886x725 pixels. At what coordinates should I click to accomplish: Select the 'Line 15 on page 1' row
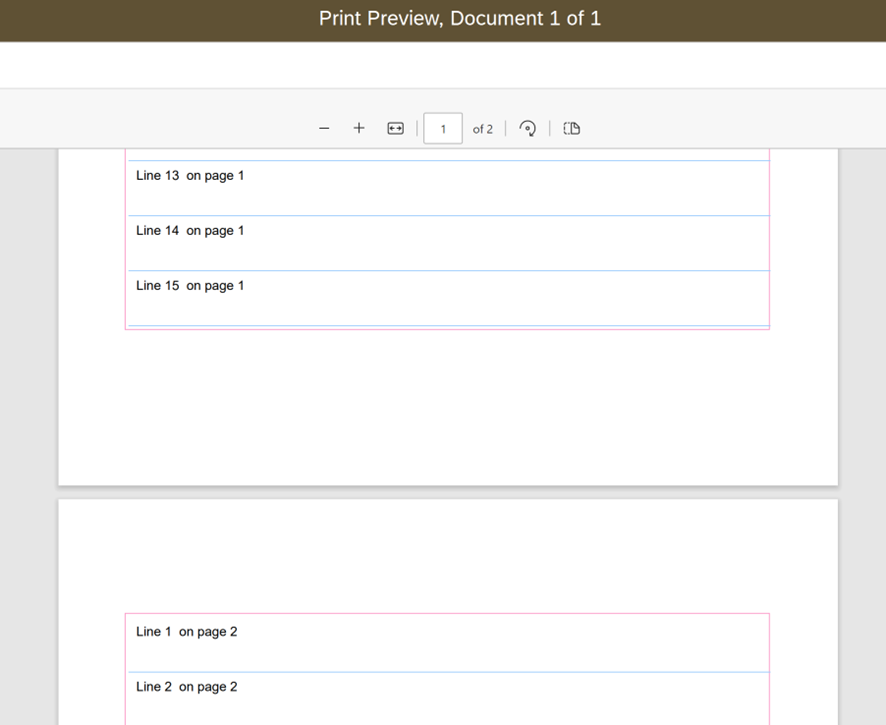190,285
